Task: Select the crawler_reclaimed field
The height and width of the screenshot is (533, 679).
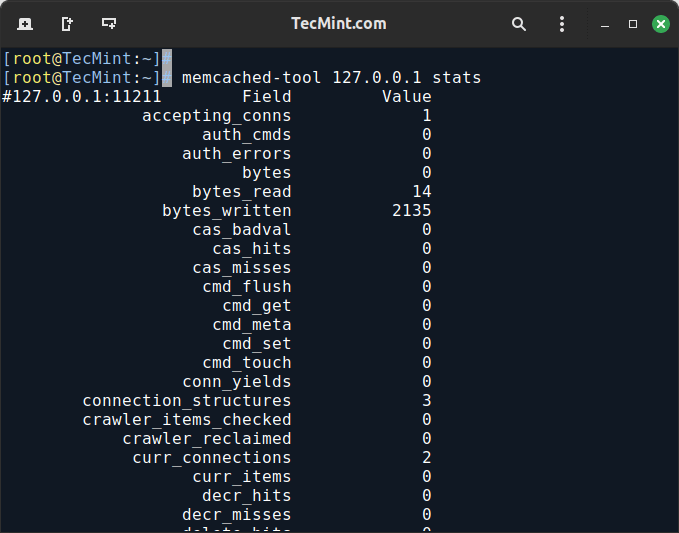Action: point(207,439)
